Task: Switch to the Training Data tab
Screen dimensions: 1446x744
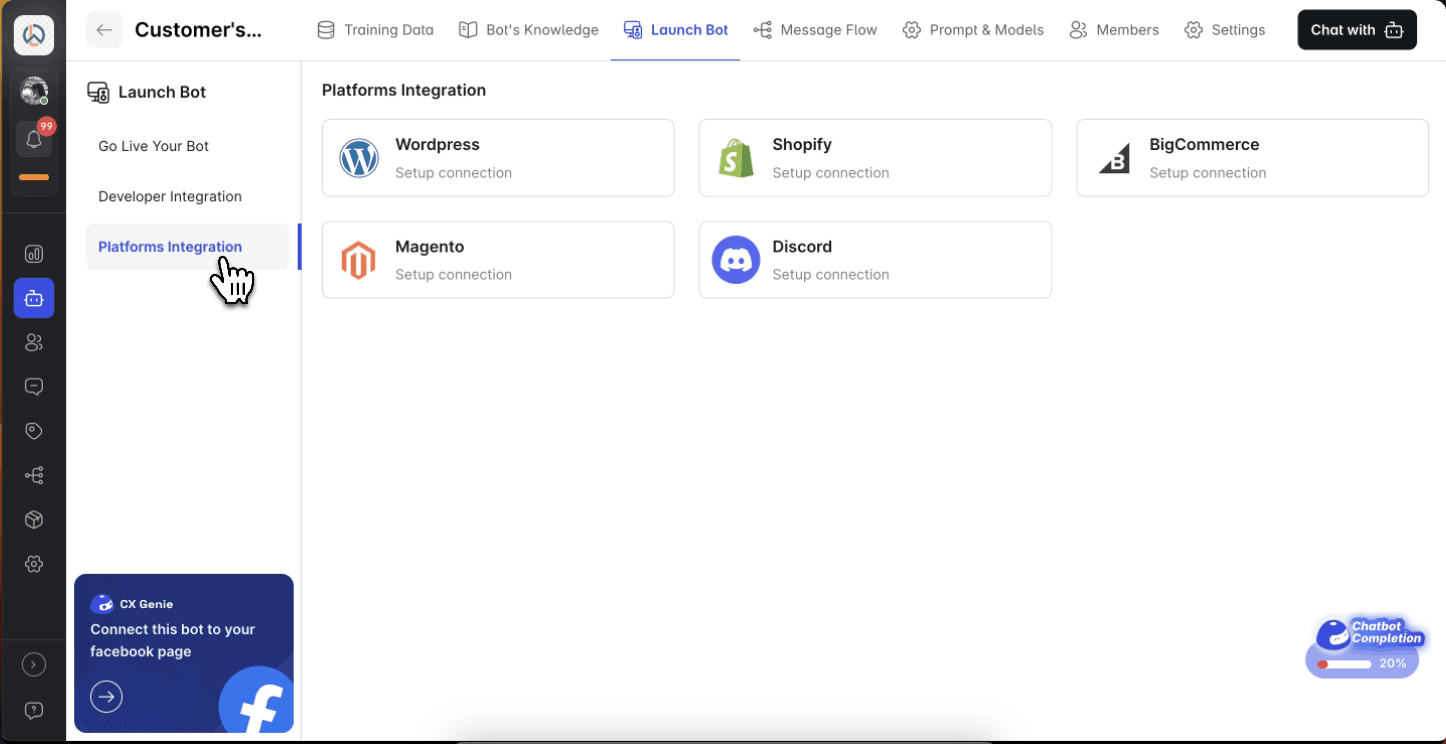Action: (375, 30)
